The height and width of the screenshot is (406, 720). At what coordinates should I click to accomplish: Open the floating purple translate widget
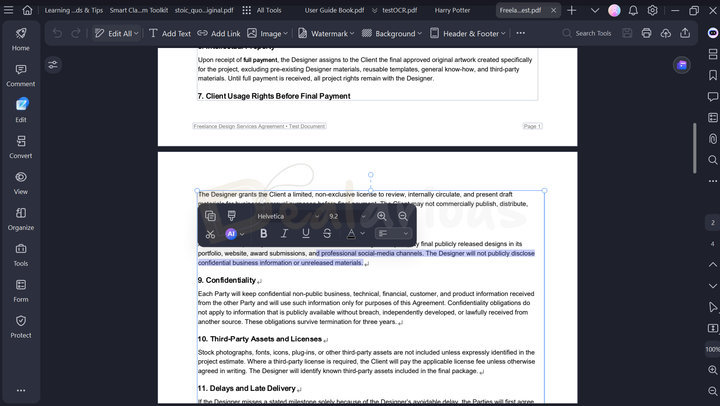(682, 65)
